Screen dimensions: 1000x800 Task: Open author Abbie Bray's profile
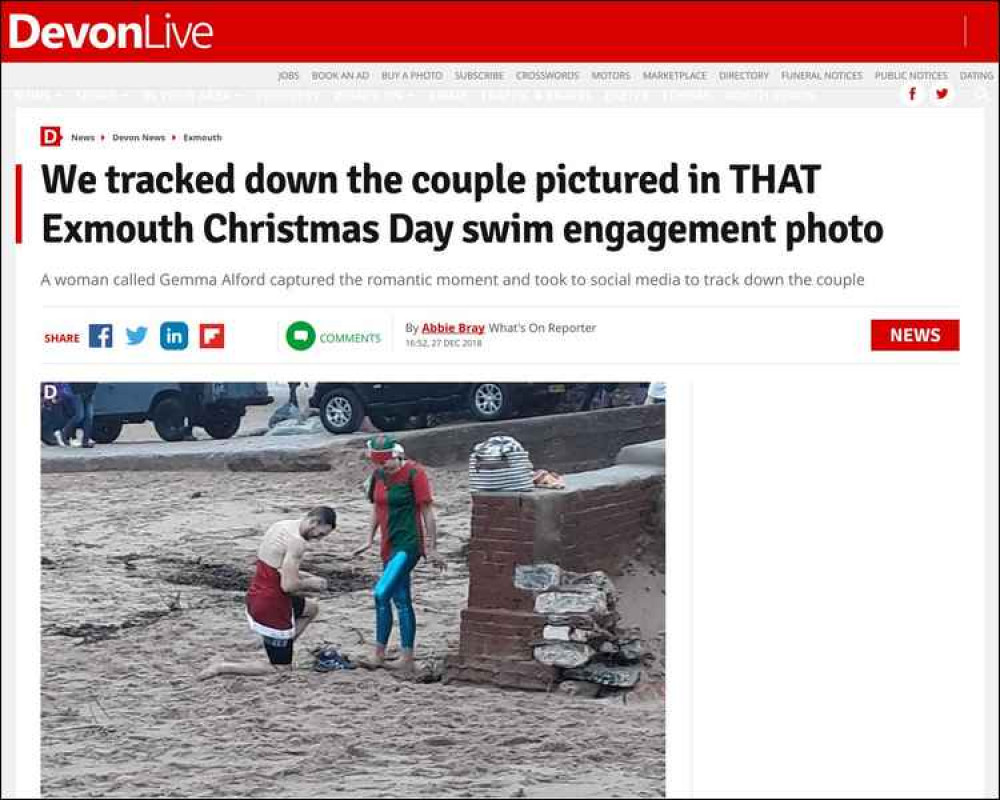(453, 328)
